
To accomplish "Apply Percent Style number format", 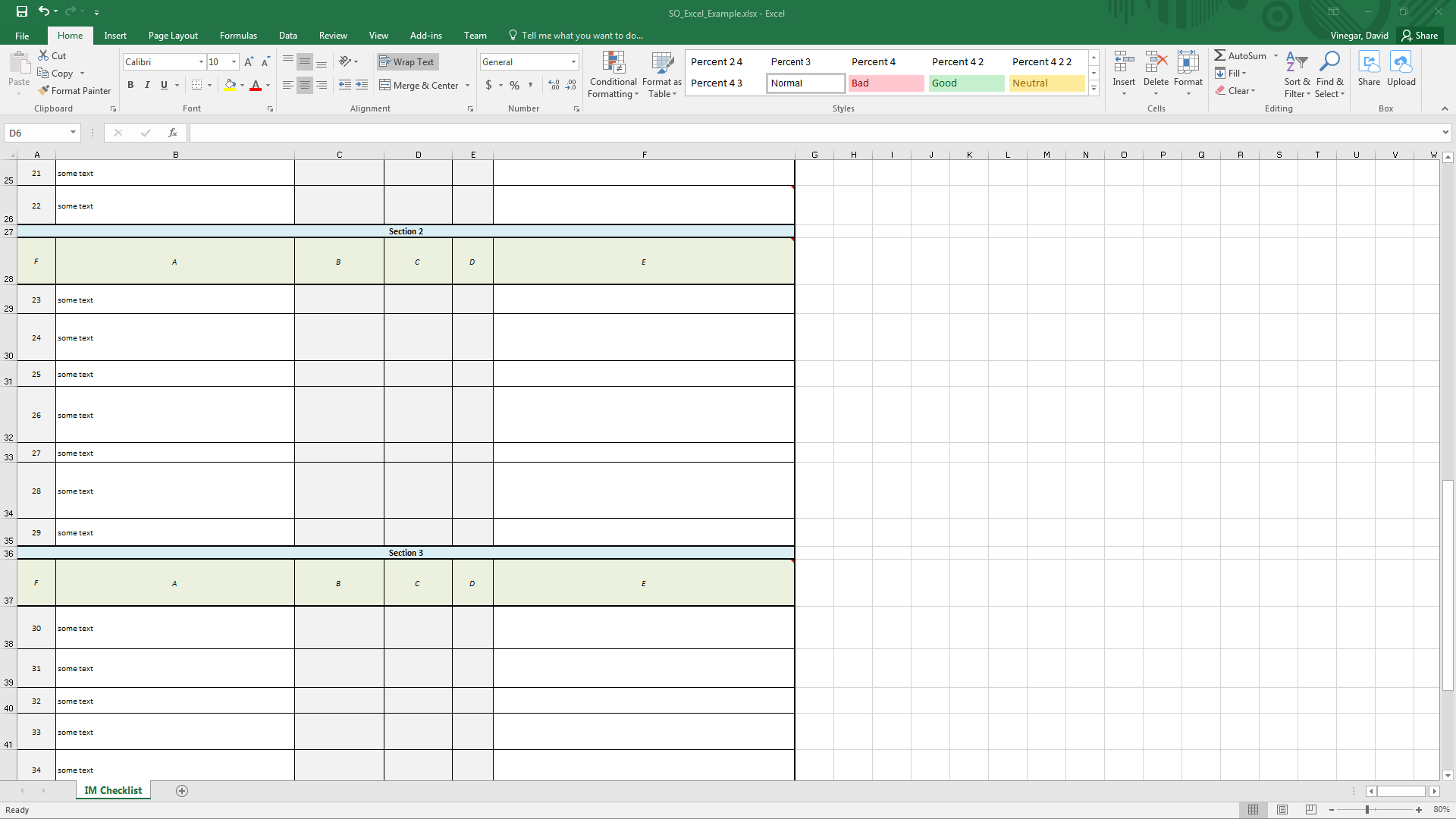I will [x=515, y=86].
